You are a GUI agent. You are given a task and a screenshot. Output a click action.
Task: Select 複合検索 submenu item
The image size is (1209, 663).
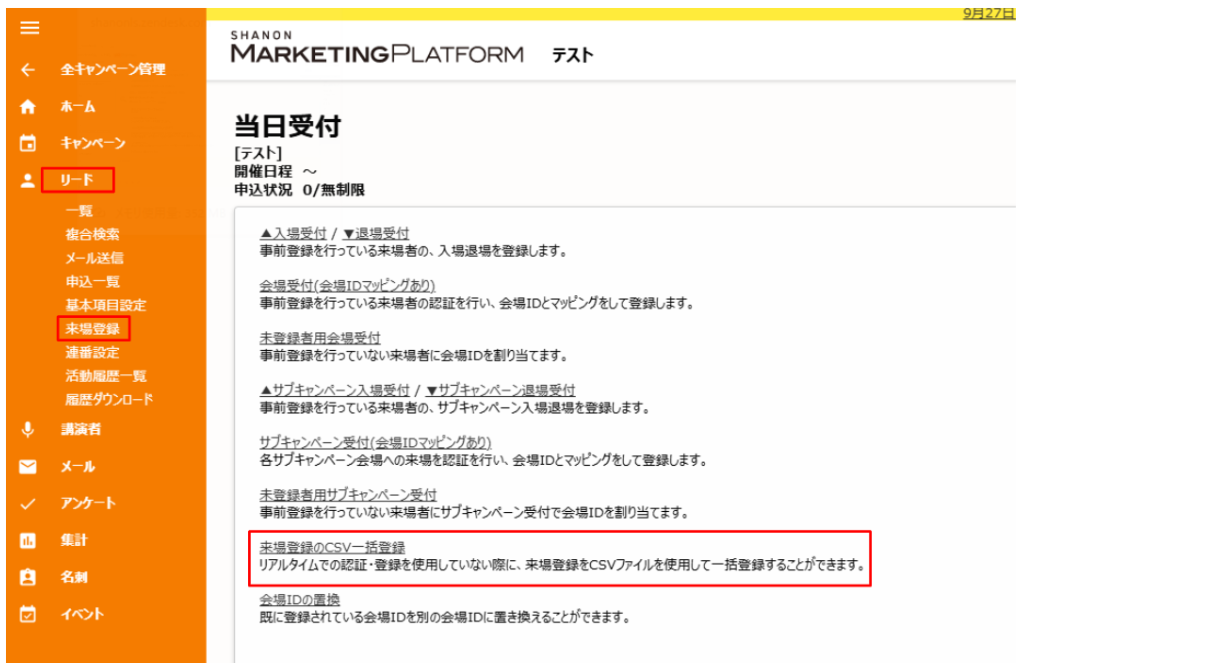click(92, 235)
